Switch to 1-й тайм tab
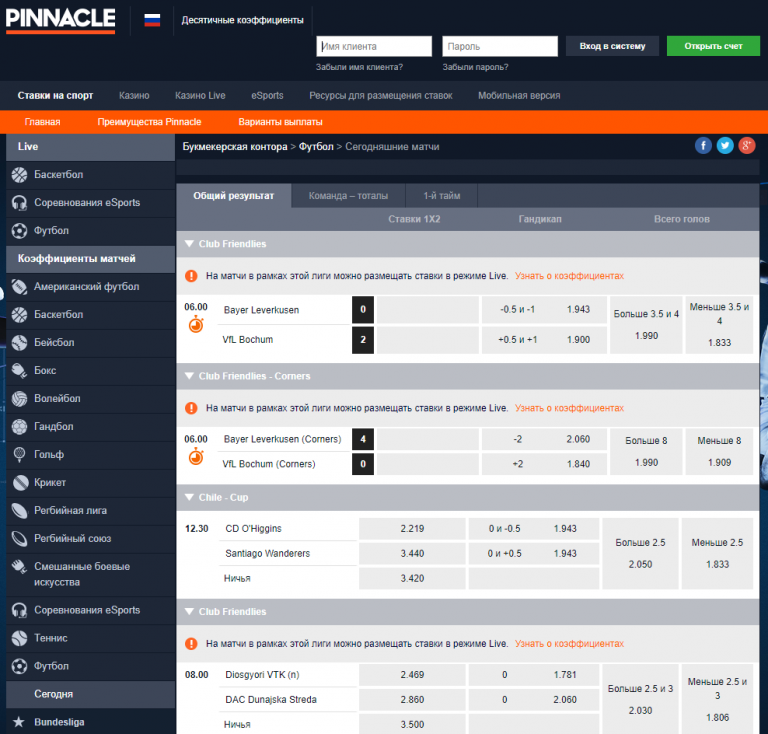The height and width of the screenshot is (734, 768). 442,196
